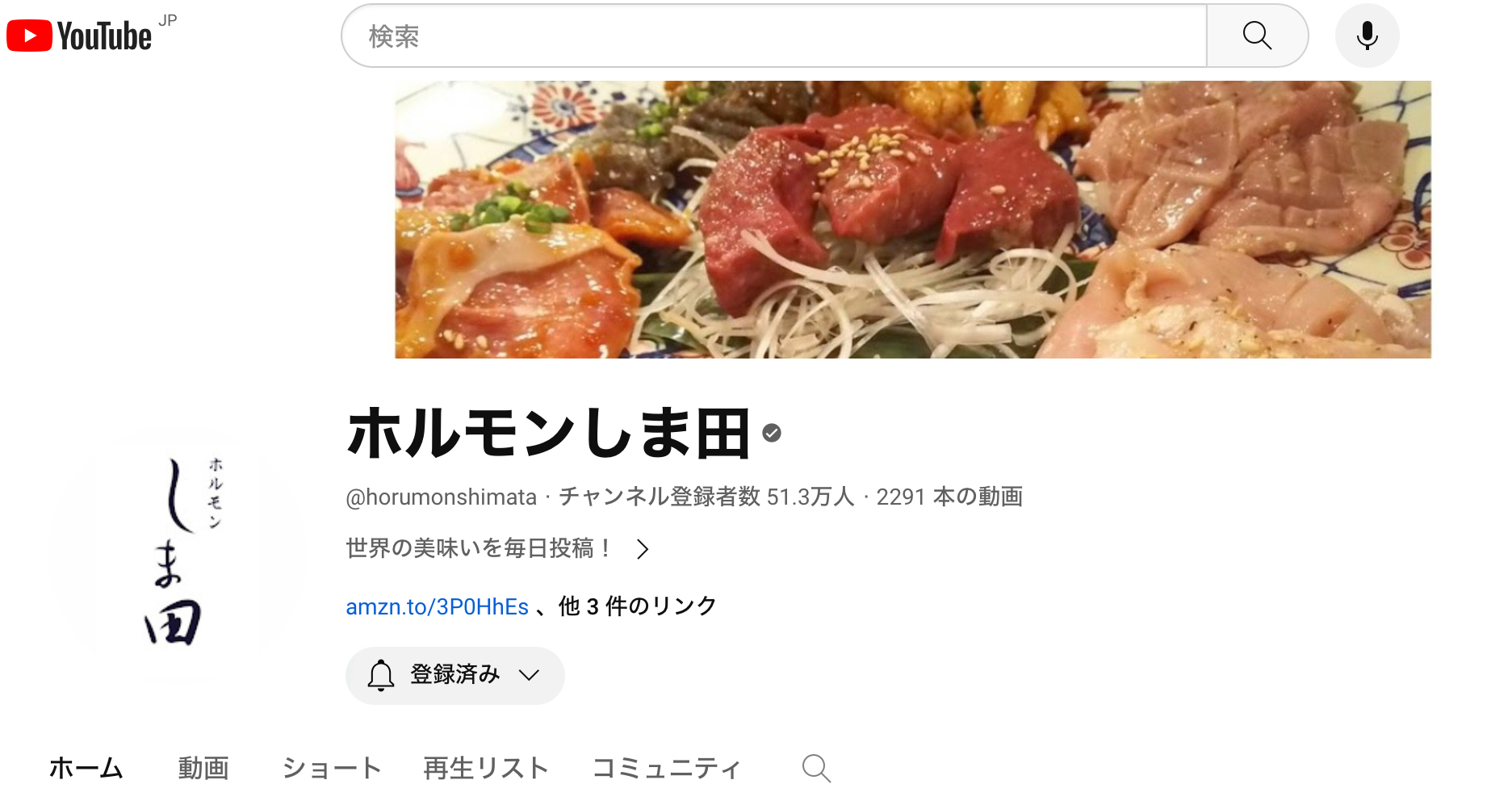This screenshot has height=801, width=1512.
Task: Expand the channel description chevron arrow
Action: [x=643, y=549]
